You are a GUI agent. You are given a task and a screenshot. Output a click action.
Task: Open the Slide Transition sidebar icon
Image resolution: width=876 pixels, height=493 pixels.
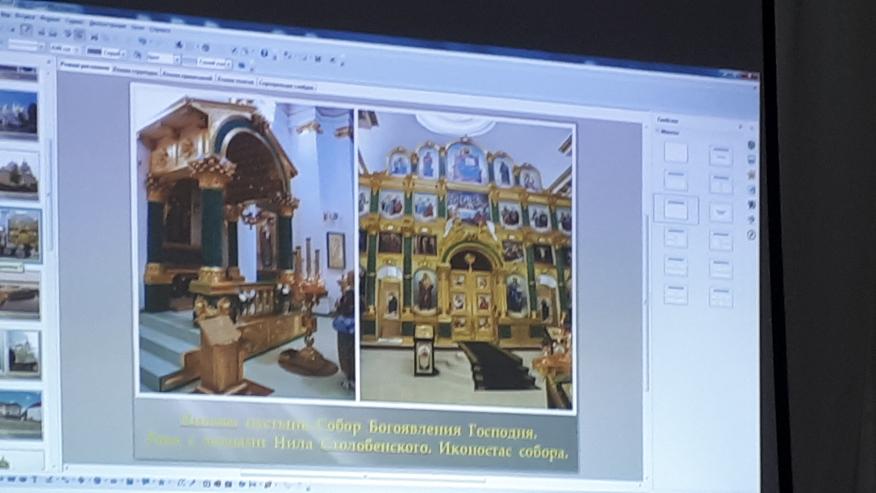tap(751, 160)
